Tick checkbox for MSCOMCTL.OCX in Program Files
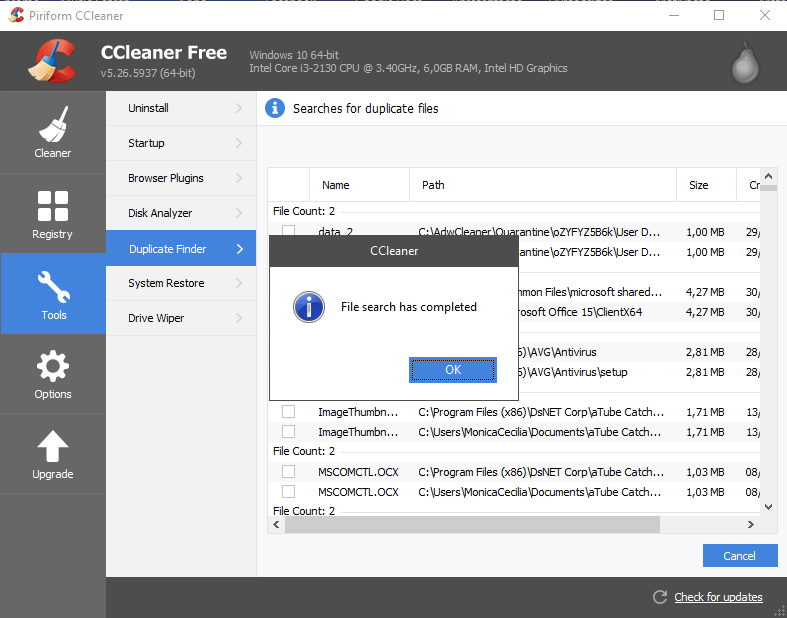Screen dimensions: 787x618 click(x=288, y=472)
